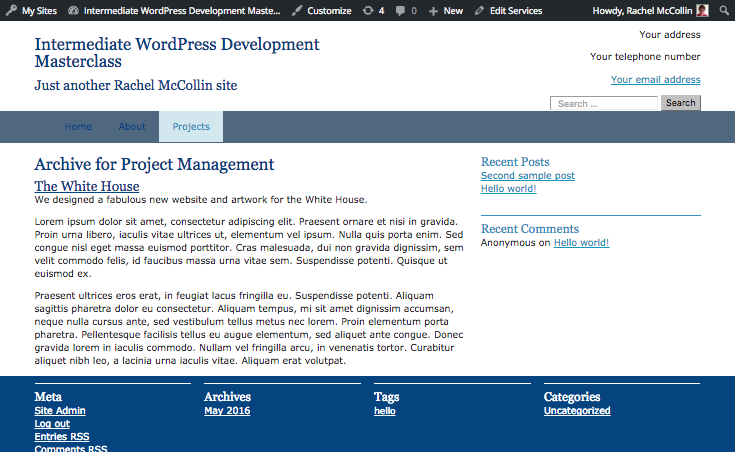Click the Customize paintbrush icon
This screenshot has width=735, height=452.
coord(297,10)
